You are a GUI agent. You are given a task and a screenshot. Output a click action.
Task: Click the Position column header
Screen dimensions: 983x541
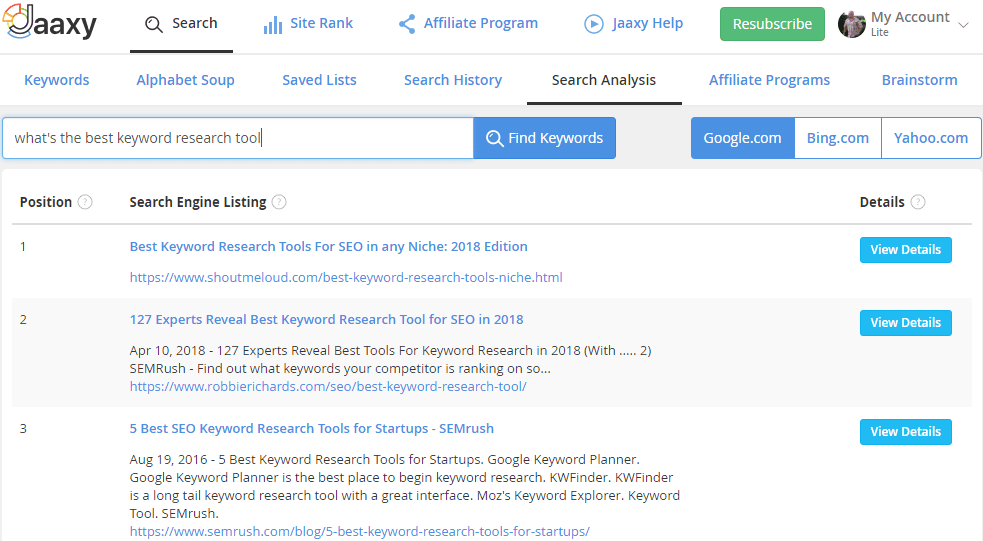click(46, 202)
